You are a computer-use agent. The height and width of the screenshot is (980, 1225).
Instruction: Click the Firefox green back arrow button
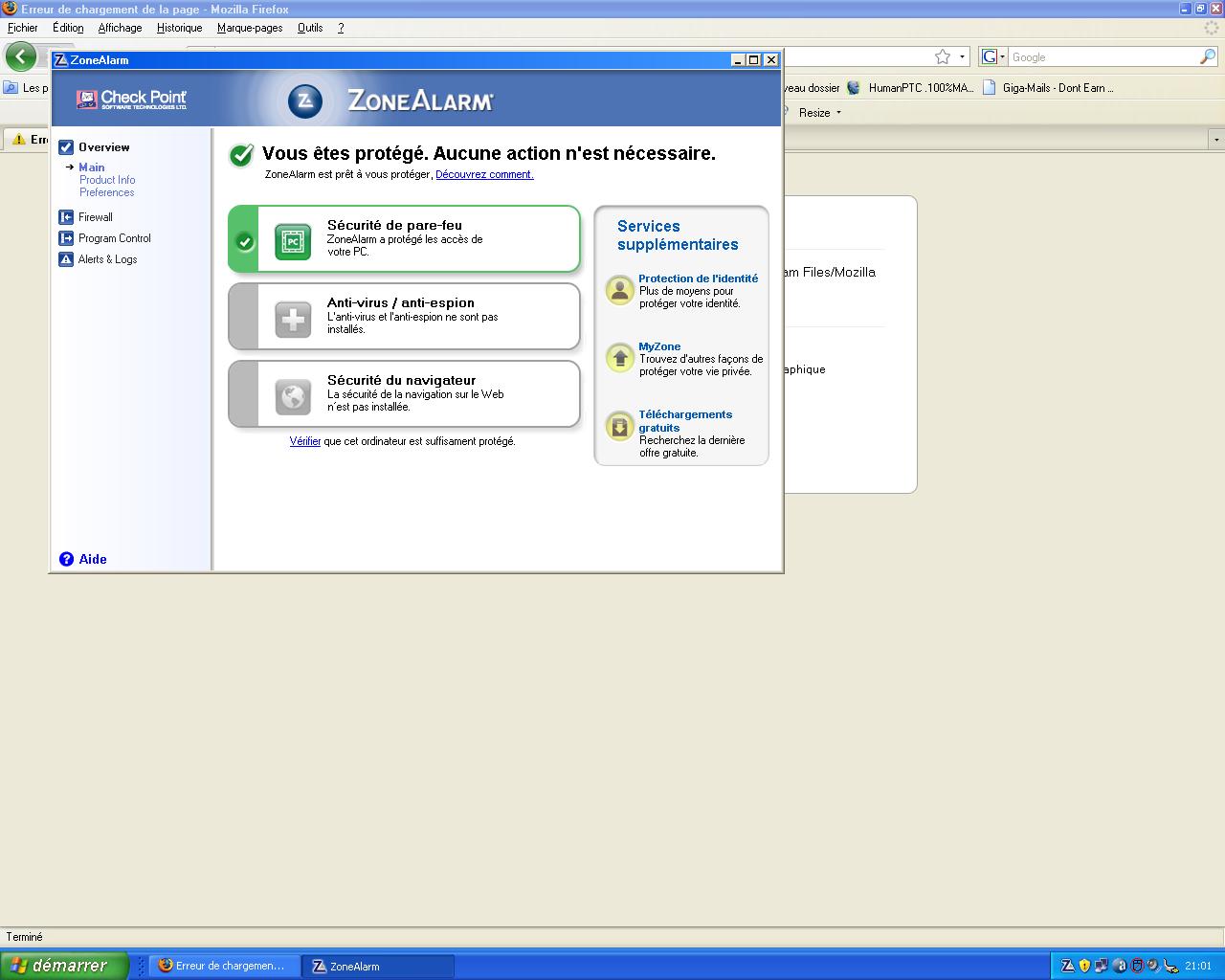[x=20, y=56]
